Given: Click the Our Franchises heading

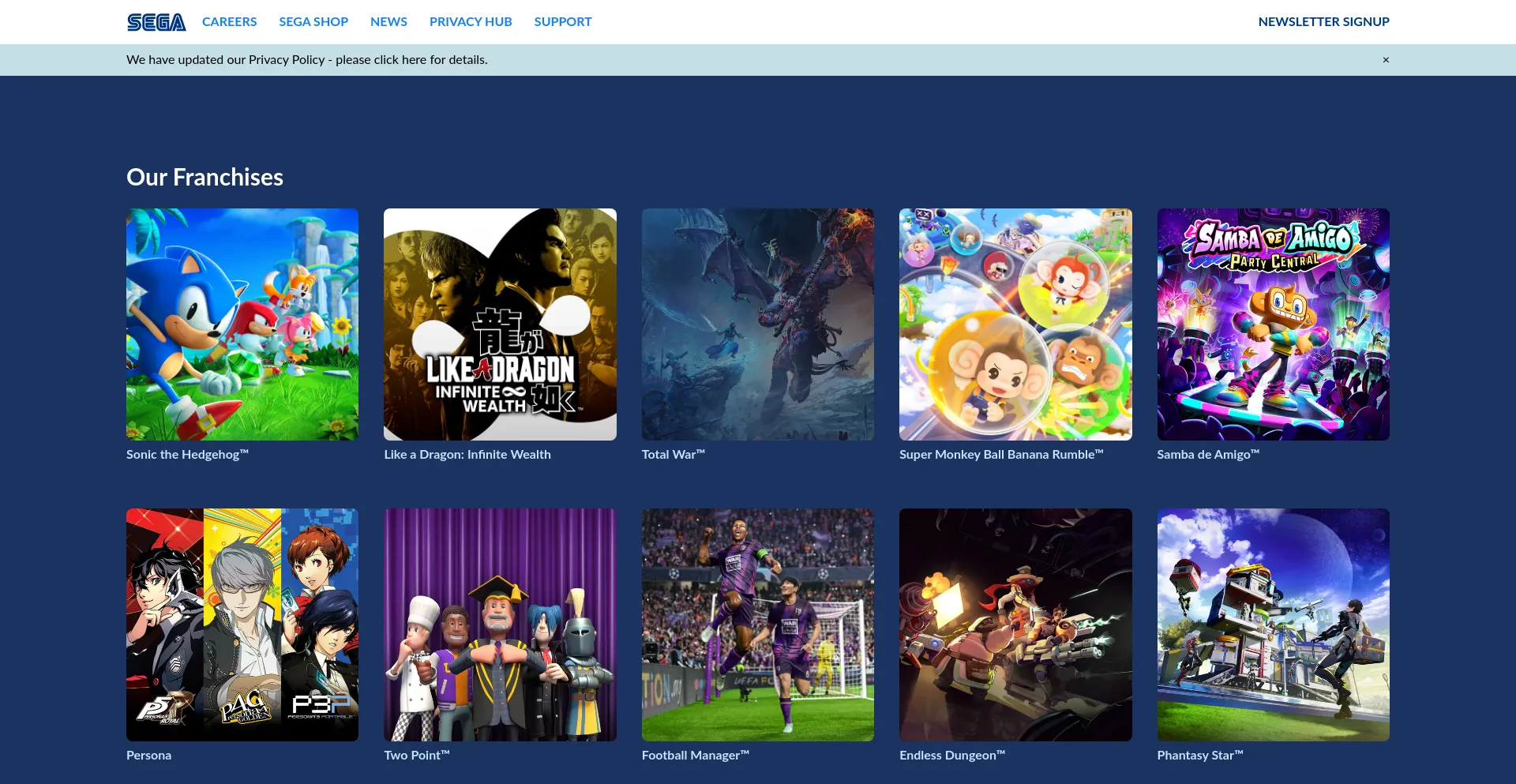Looking at the screenshot, I should click(x=205, y=178).
